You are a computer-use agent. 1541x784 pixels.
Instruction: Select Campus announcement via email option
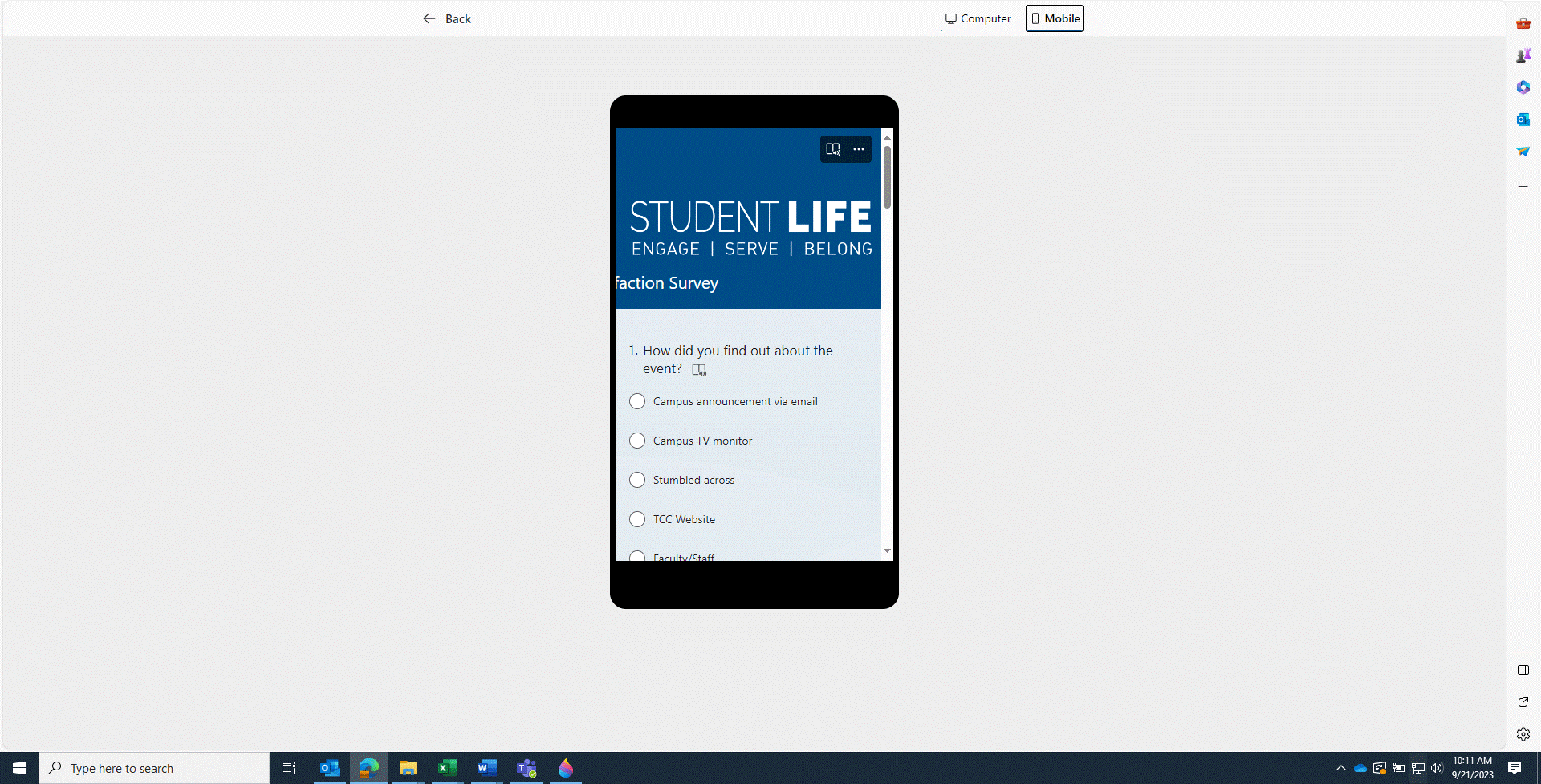pos(724,401)
